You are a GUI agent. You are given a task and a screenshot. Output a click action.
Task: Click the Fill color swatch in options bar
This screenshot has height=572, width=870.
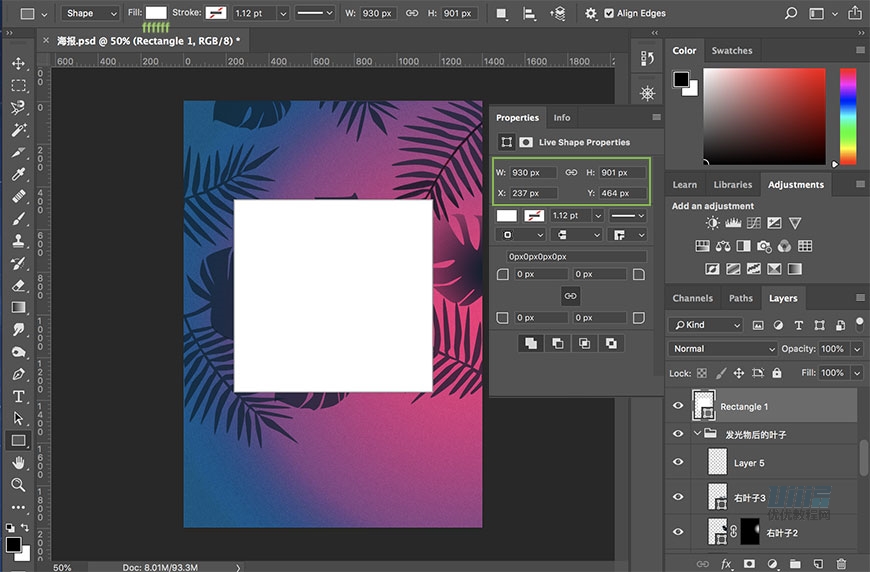[156, 13]
